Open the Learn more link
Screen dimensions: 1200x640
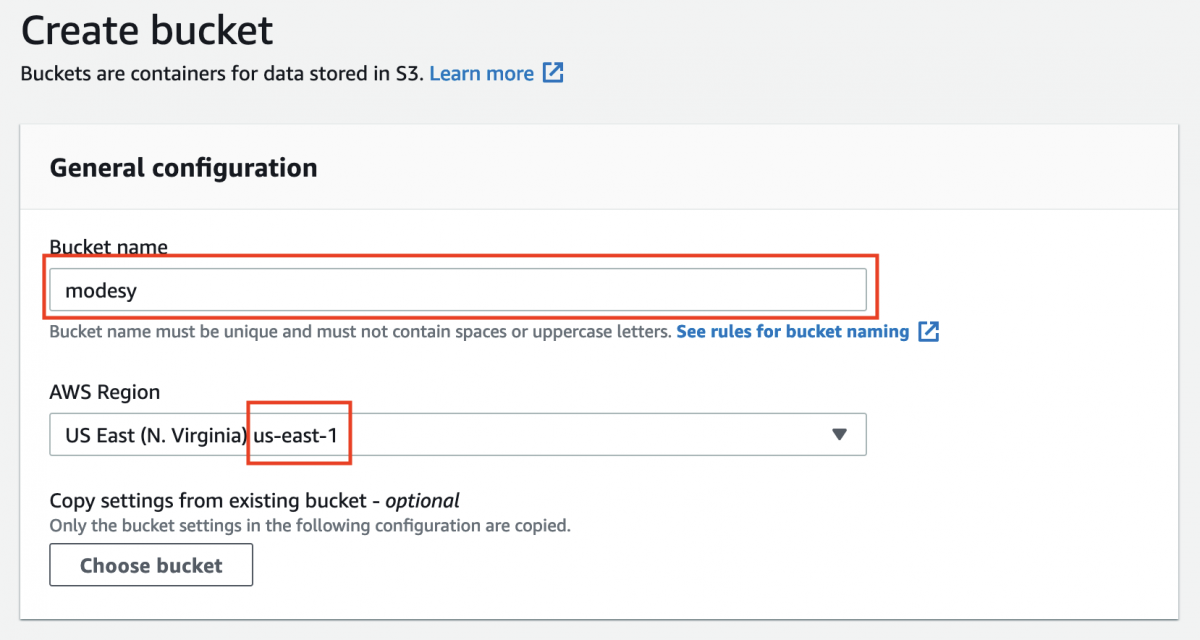[481, 73]
